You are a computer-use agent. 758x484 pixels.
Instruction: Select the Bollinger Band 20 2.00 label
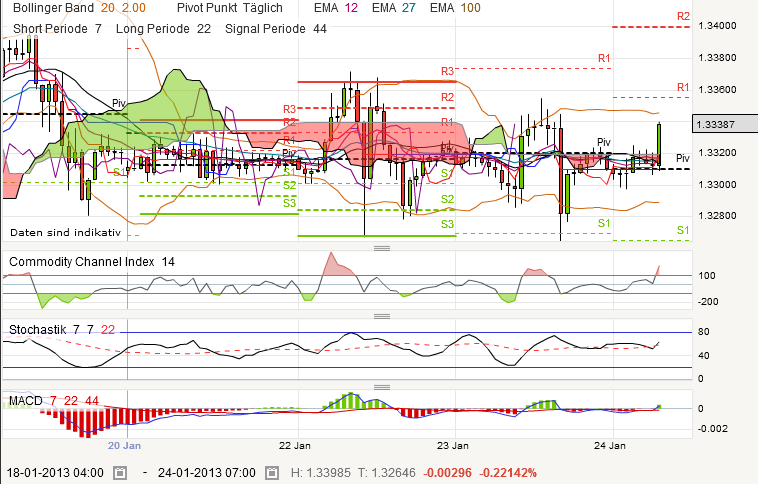point(79,8)
